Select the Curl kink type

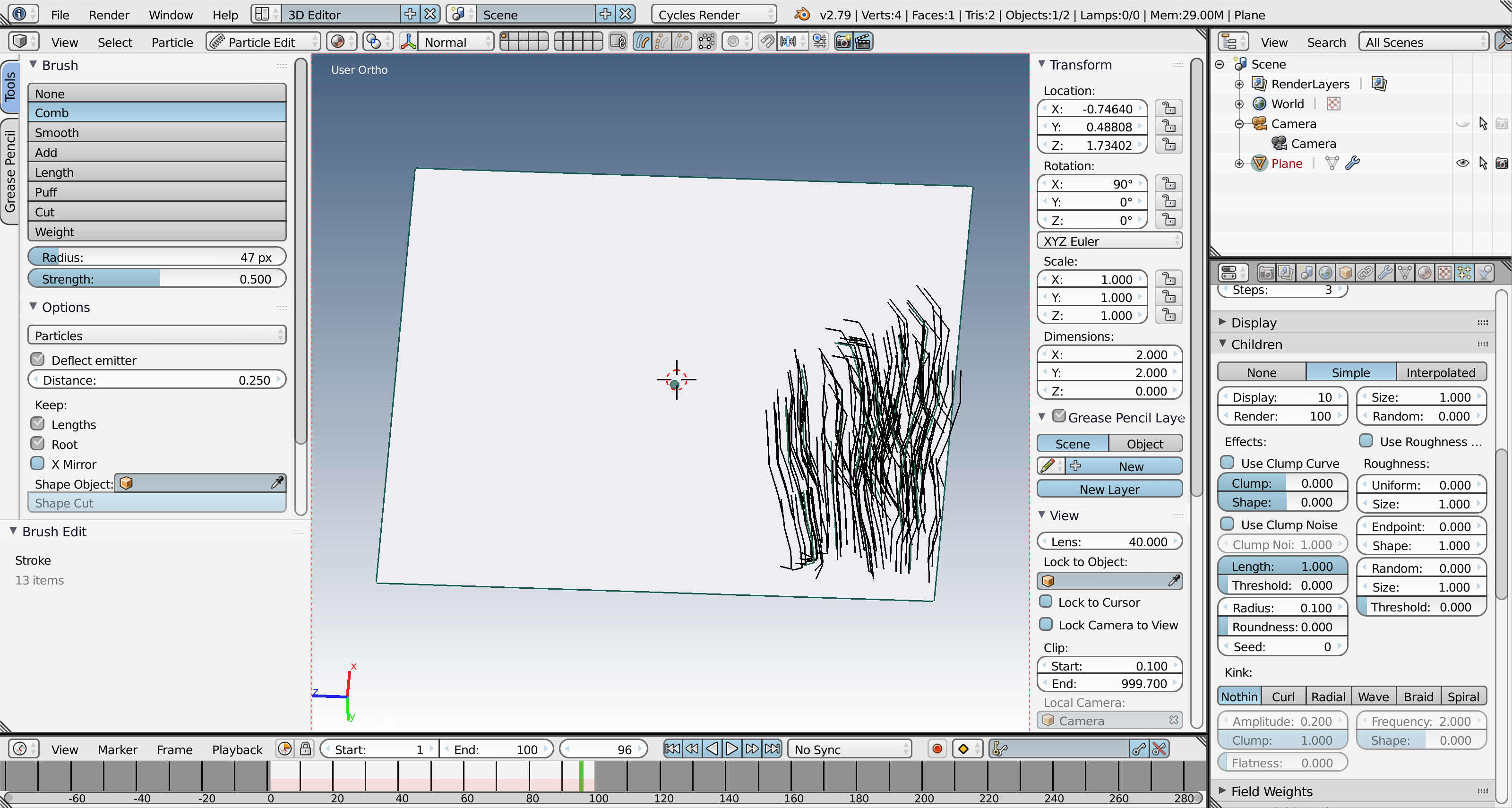(1282, 696)
